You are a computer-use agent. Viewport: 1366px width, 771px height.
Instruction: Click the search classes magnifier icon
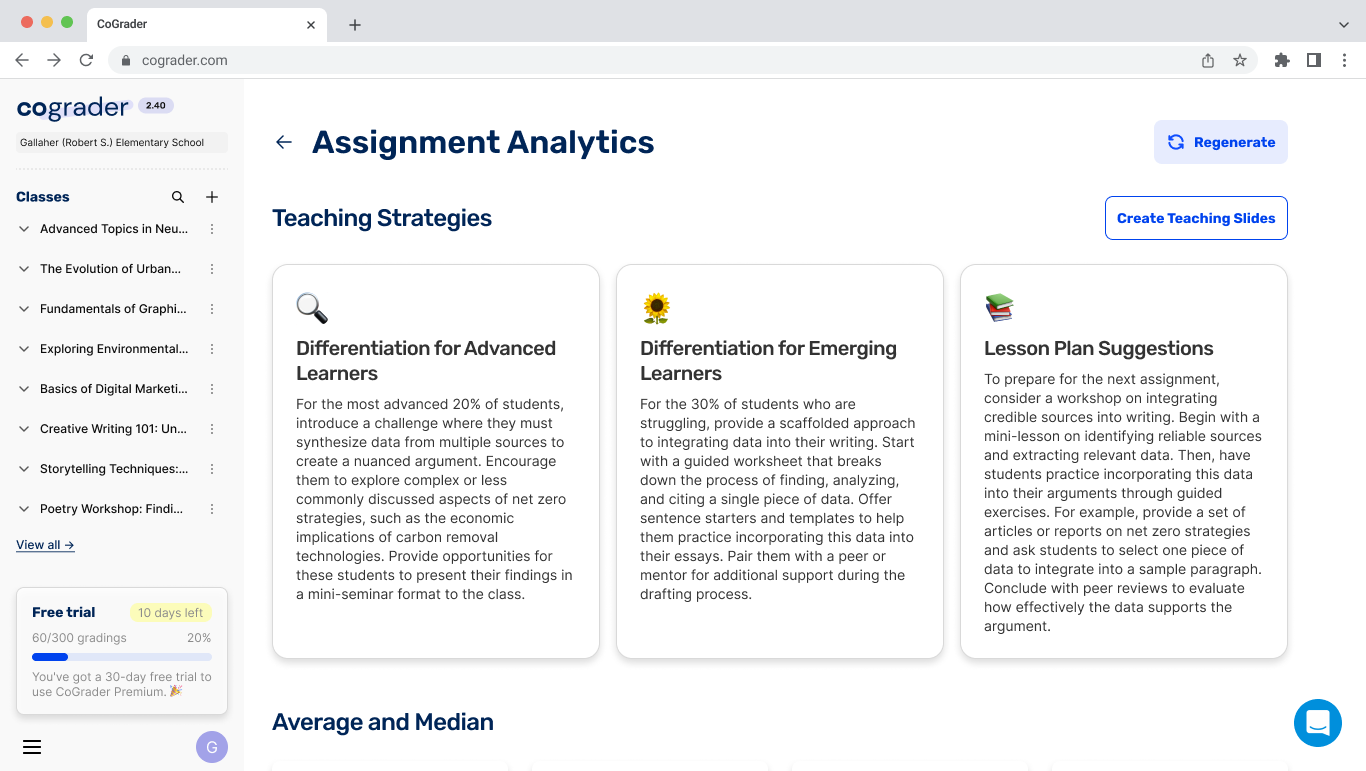click(178, 197)
